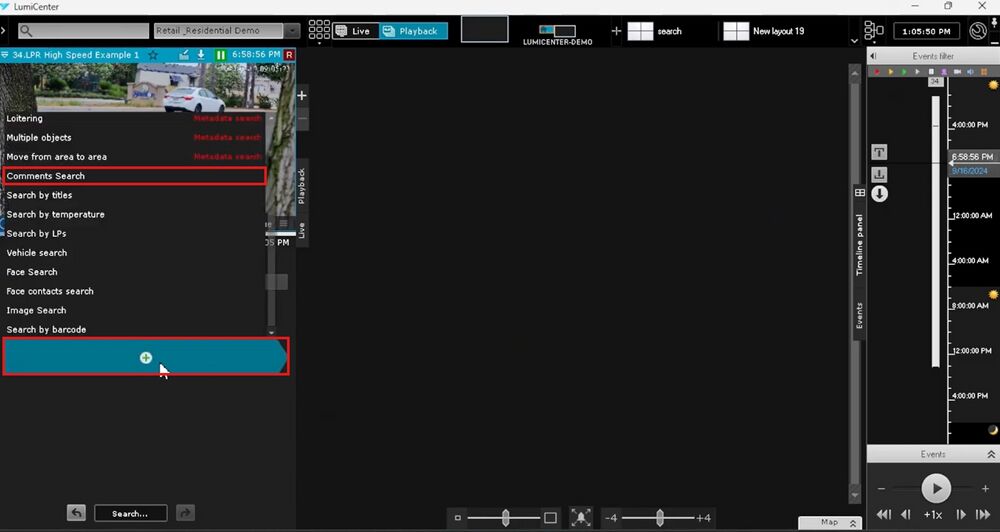Screen dimensions: 1000x532
Task: Click the green plus add-search button
Action: click(146, 357)
